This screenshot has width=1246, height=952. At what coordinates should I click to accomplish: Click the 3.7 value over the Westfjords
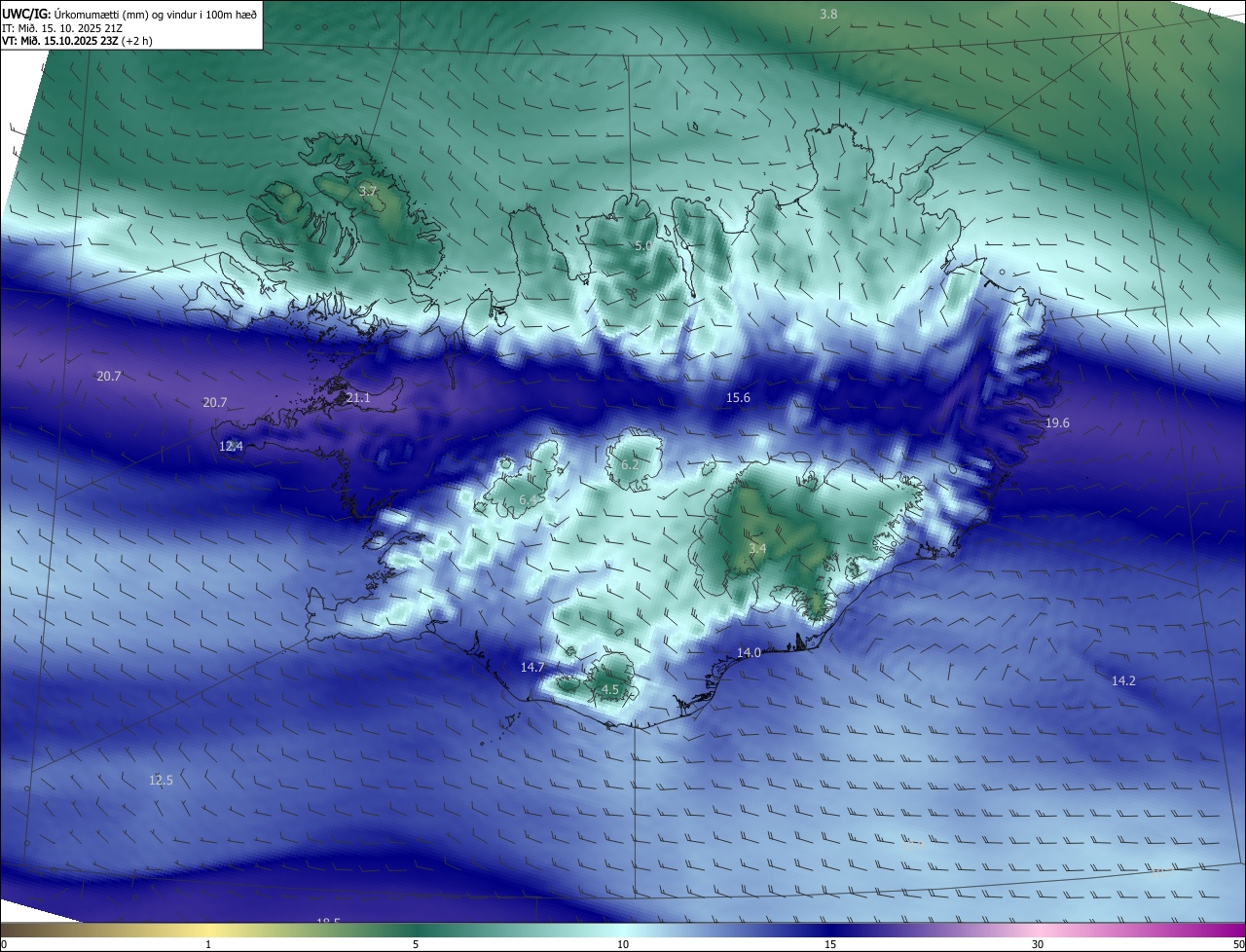tap(367, 192)
